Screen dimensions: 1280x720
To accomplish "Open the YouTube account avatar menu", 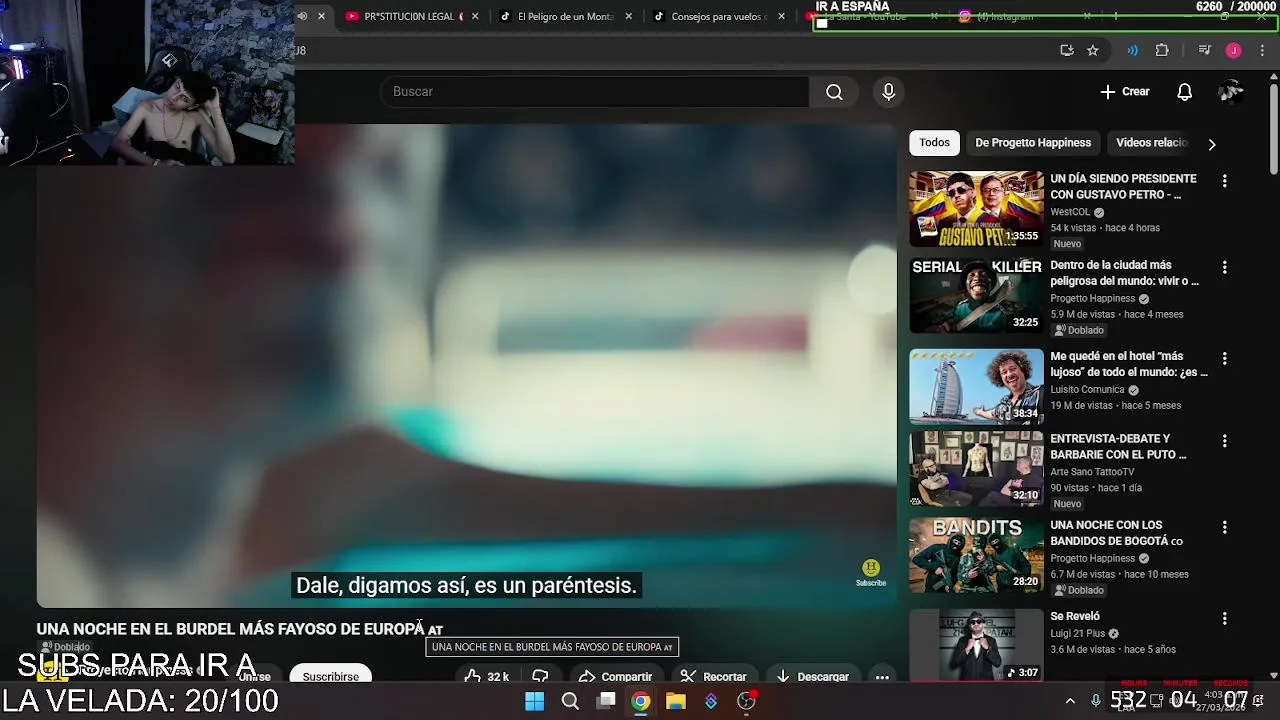I will coord(1230,92).
